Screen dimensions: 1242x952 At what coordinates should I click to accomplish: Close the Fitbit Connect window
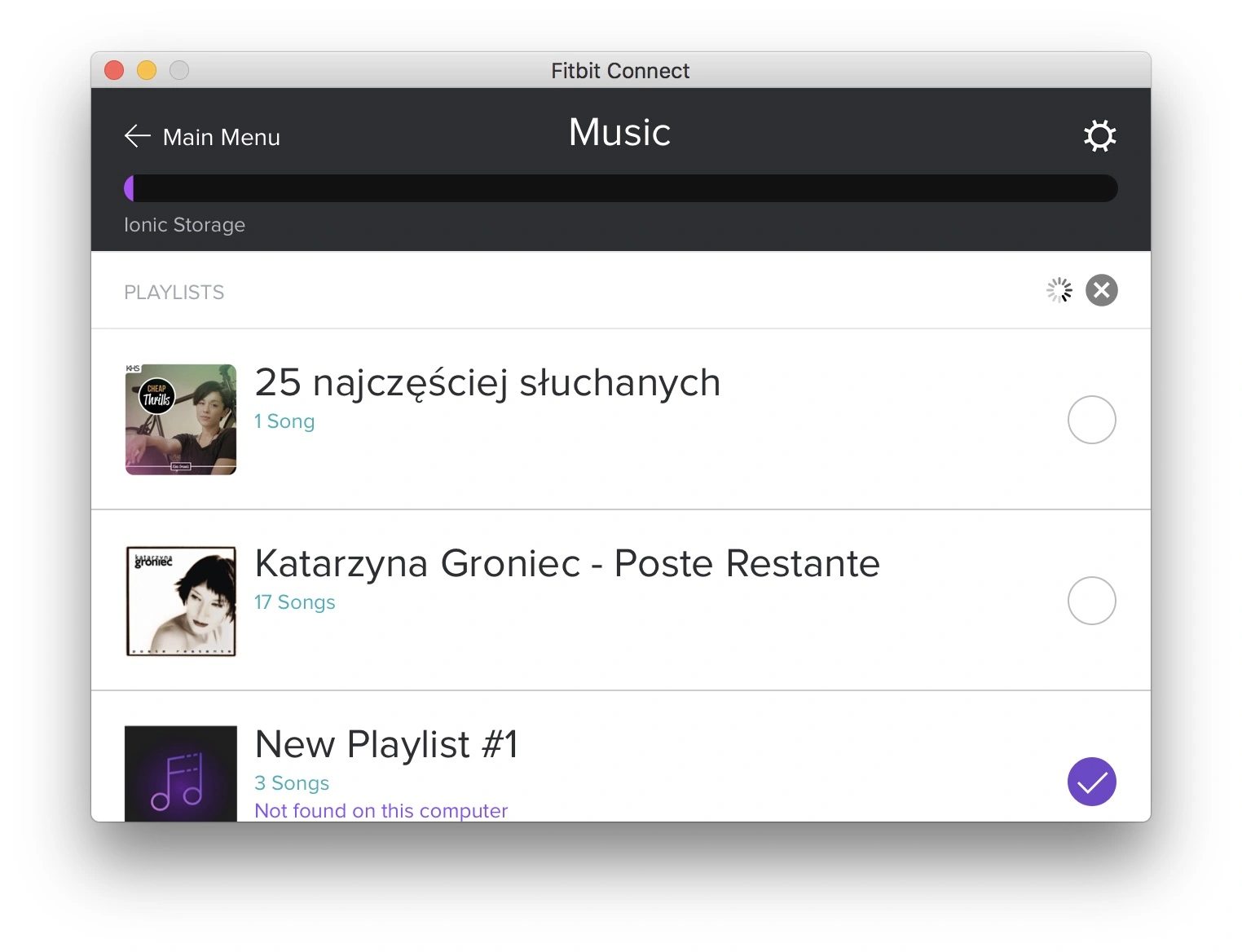(114, 71)
